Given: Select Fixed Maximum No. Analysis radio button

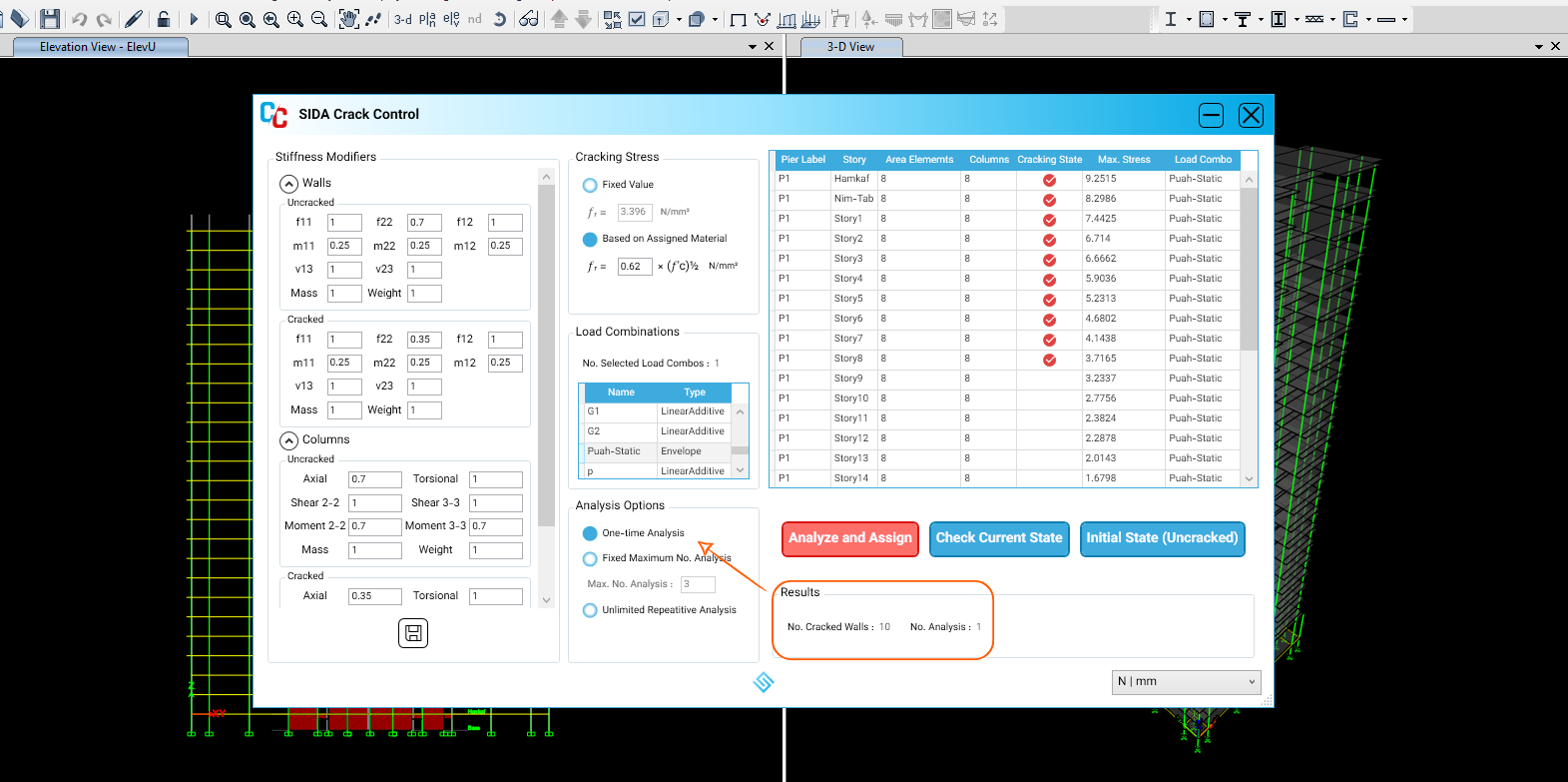Looking at the screenshot, I should pos(590,558).
